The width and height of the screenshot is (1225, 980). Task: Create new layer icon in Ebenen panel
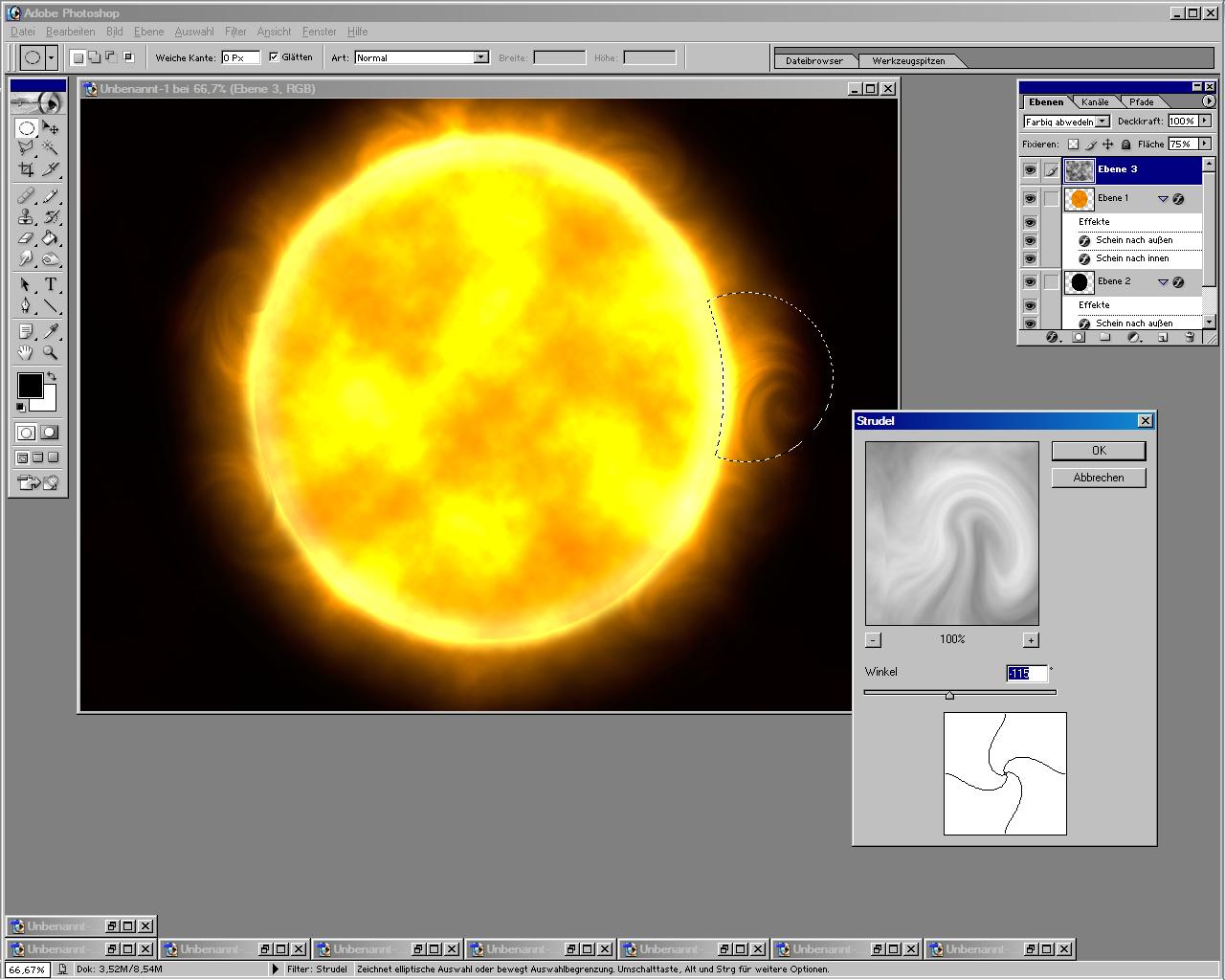tap(1163, 337)
